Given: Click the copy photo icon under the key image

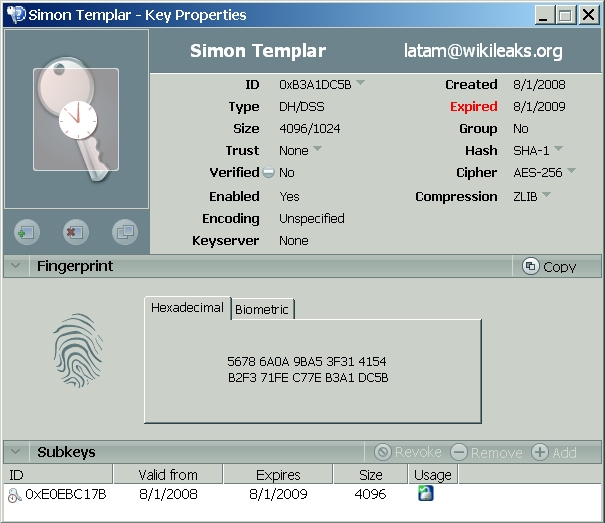Looking at the screenshot, I should click(x=125, y=232).
